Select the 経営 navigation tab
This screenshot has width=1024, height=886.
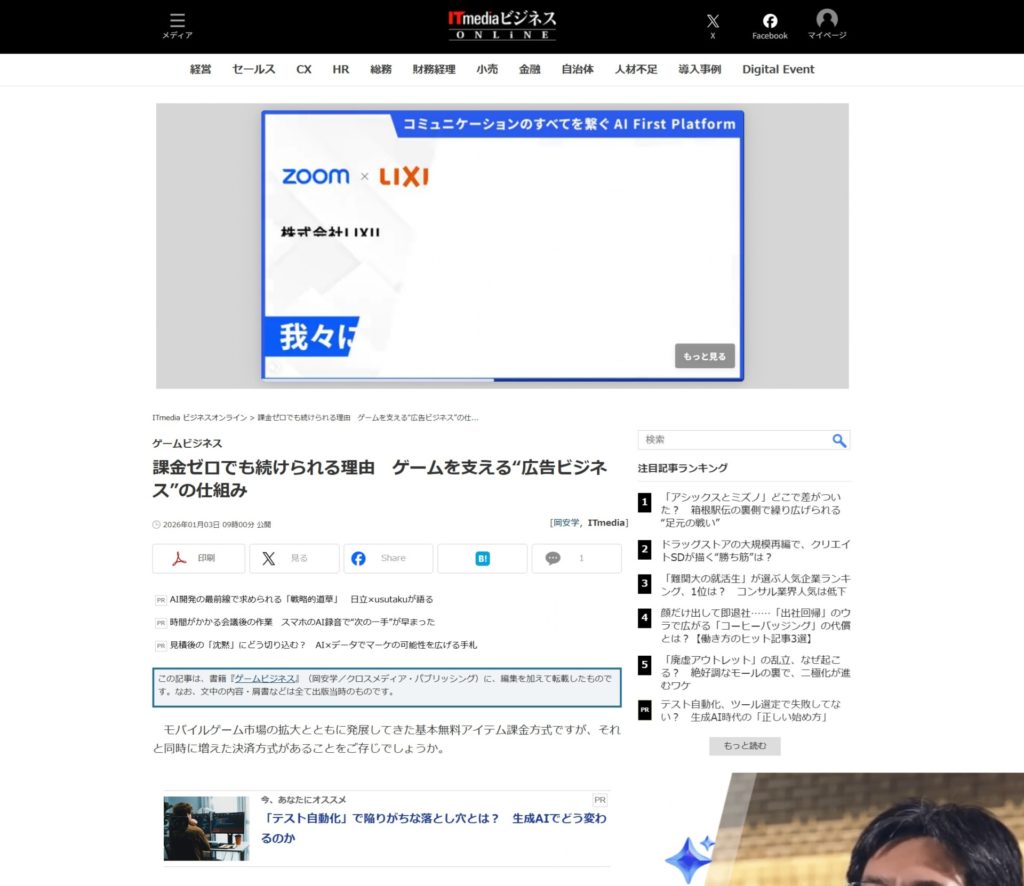201,69
